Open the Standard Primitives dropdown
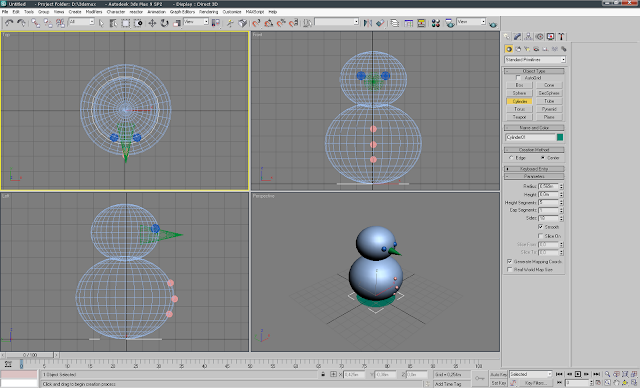 pos(535,60)
